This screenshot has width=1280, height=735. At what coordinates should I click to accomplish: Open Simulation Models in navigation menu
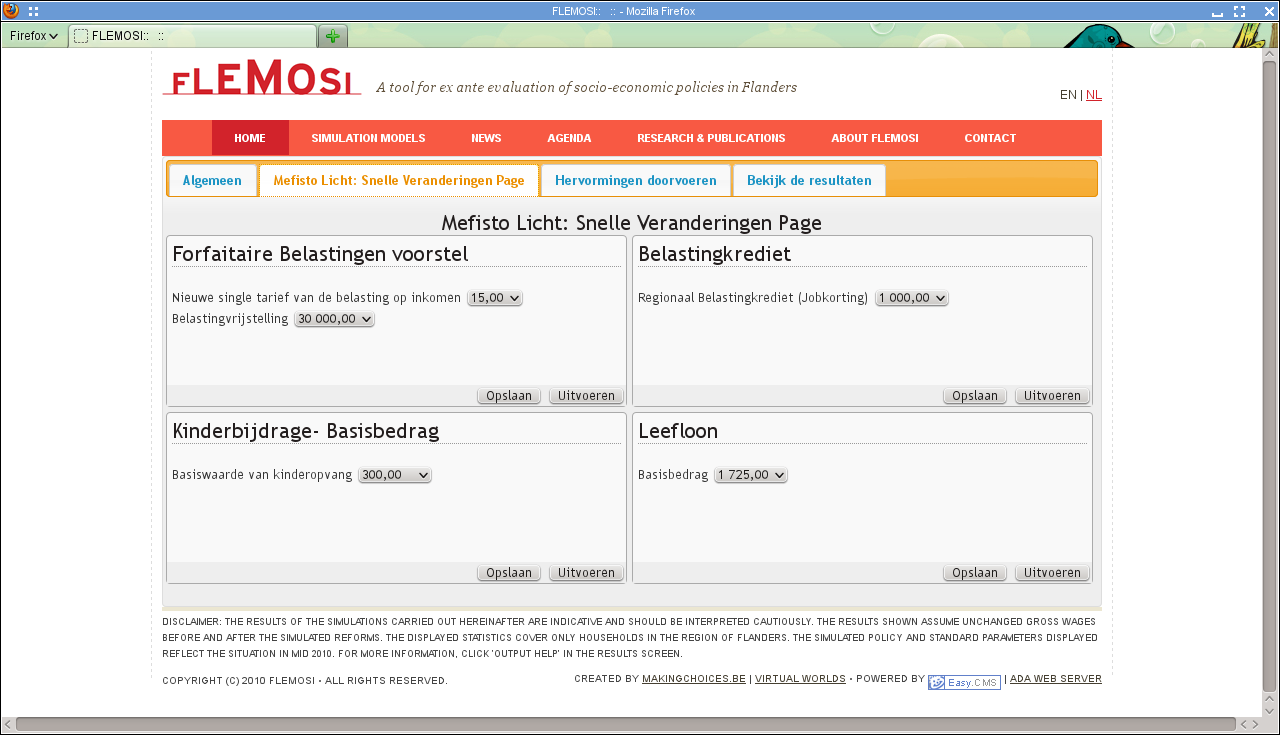point(368,138)
